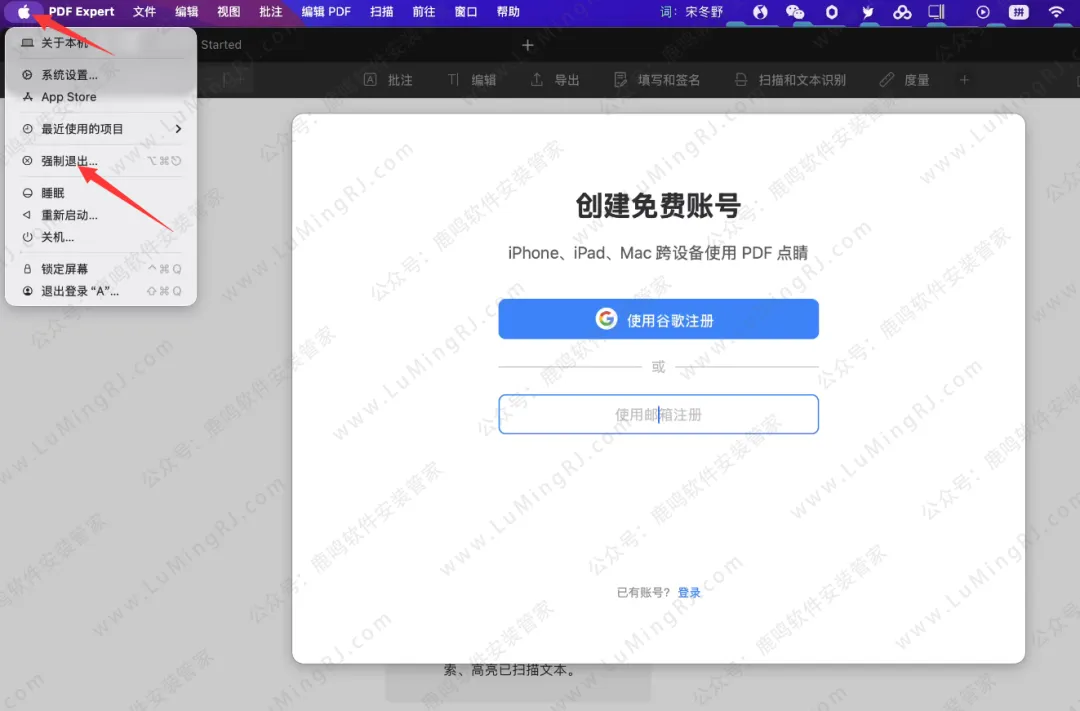Select 关于本机 in the Apple menu

tap(64, 44)
